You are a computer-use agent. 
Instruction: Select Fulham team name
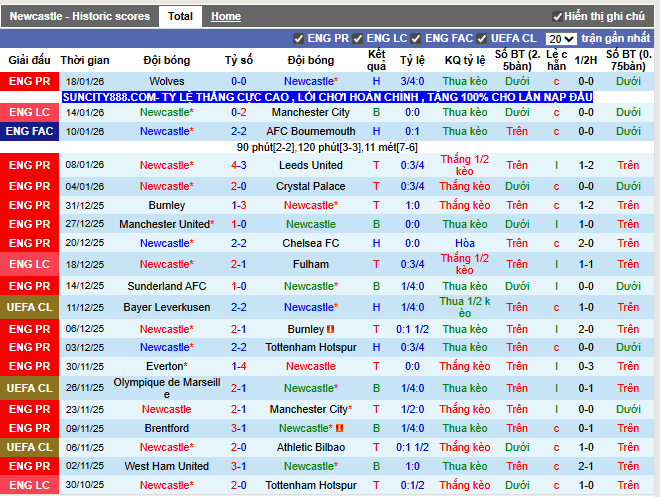tap(311, 264)
